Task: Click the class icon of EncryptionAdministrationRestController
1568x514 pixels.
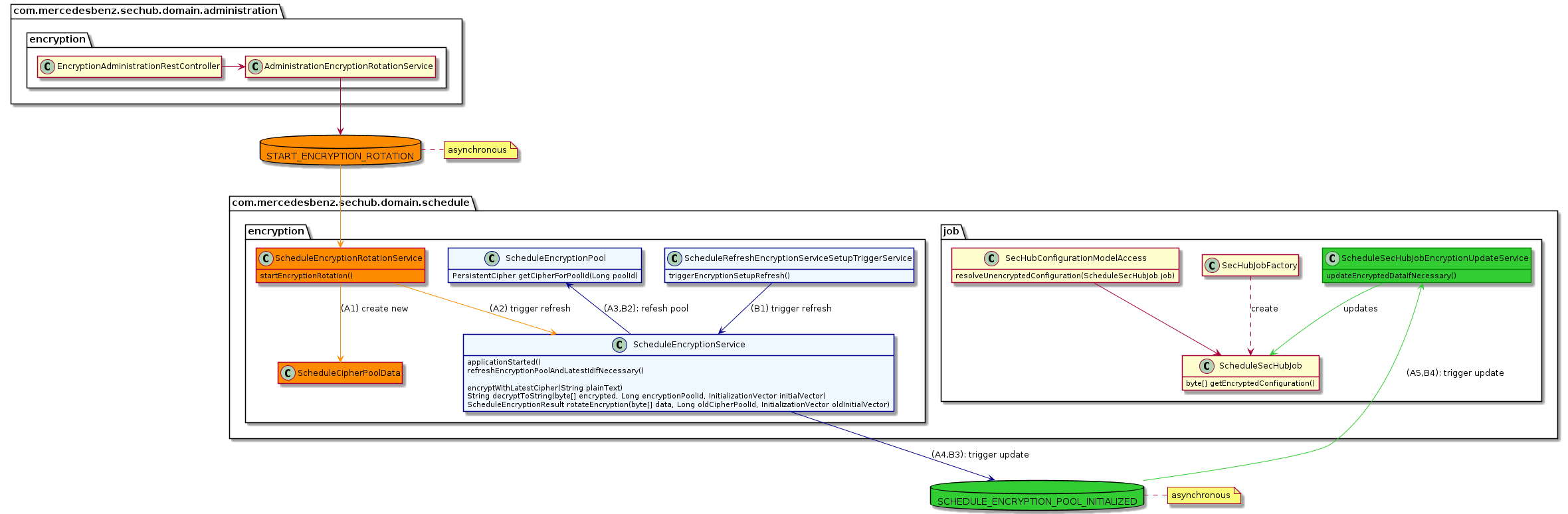Action: [47, 66]
